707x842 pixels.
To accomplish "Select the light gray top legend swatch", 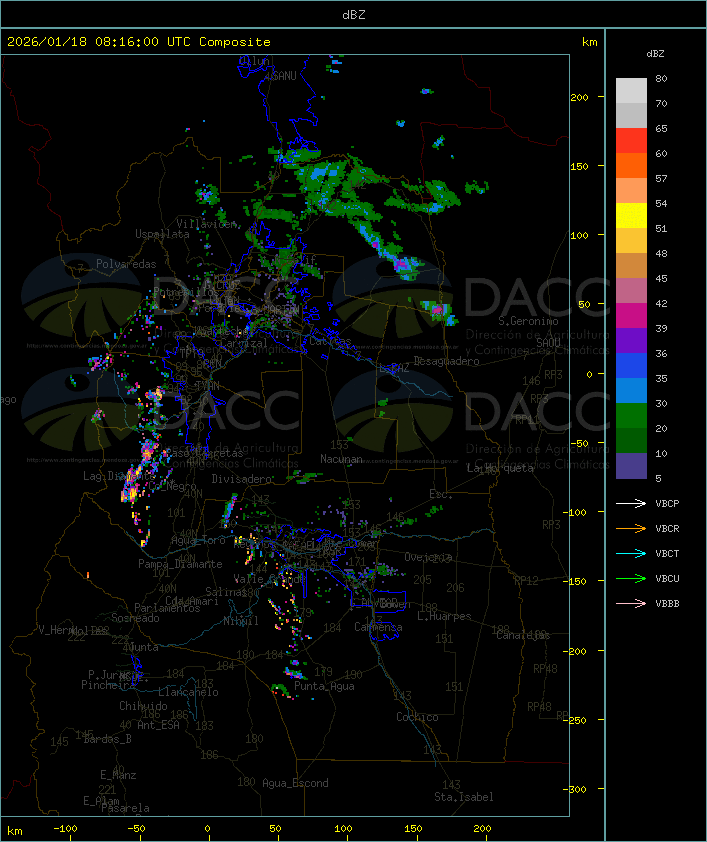I will pos(631,91).
